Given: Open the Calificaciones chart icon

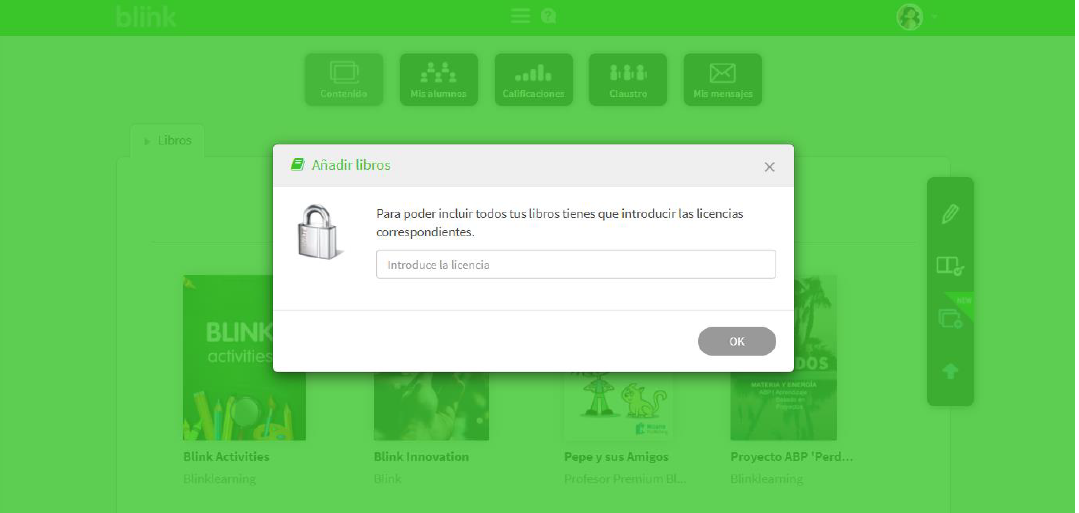Looking at the screenshot, I should pos(533,80).
